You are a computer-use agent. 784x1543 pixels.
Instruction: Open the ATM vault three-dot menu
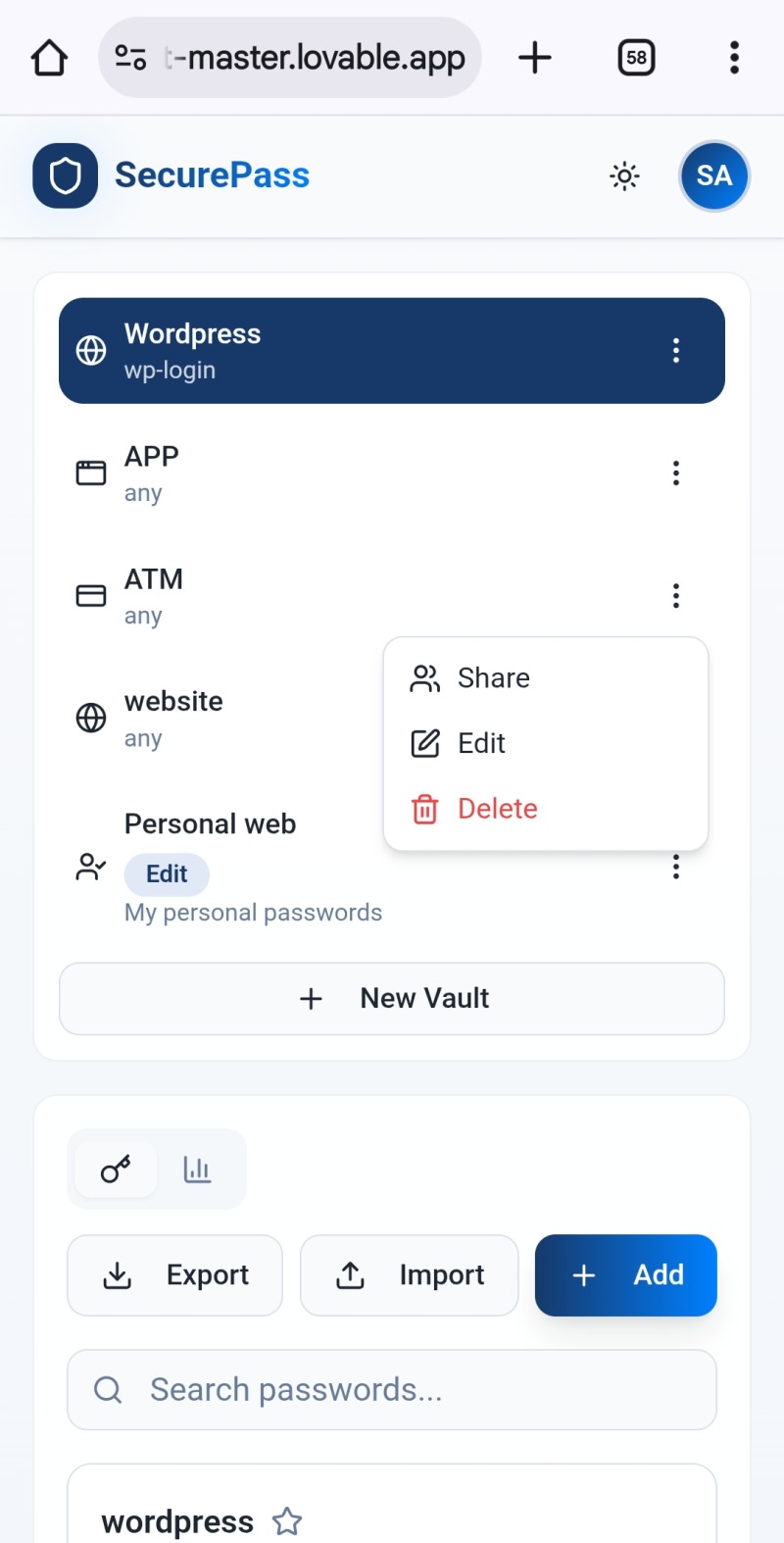pyautogui.click(x=676, y=596)
